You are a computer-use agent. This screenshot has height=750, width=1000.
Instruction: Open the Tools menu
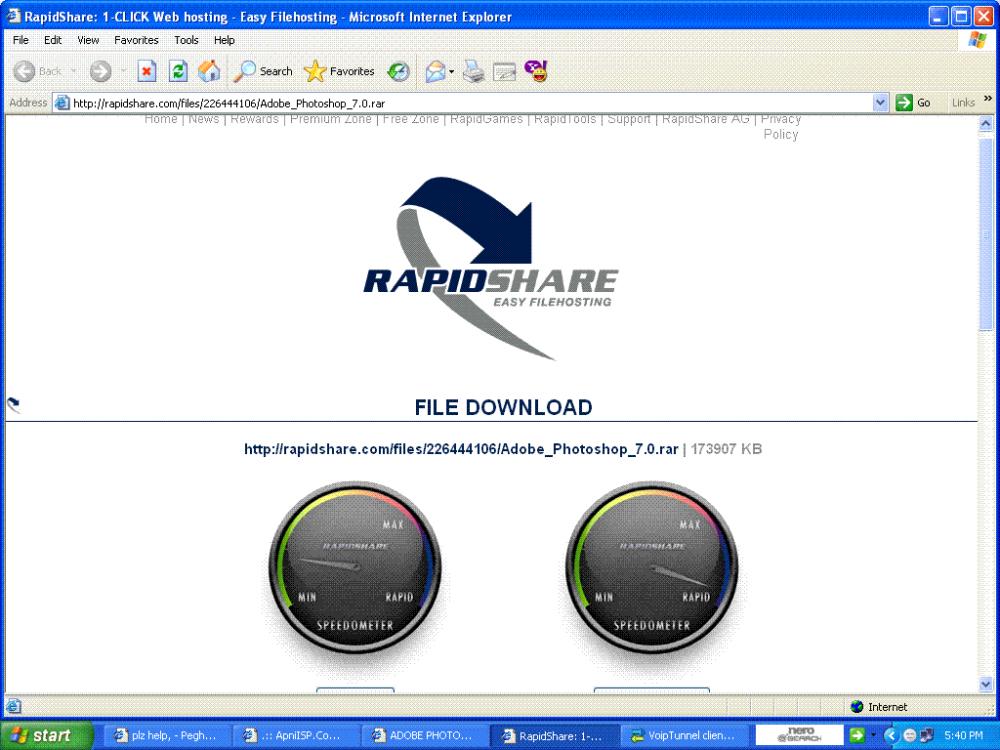[x=186, y=40]
